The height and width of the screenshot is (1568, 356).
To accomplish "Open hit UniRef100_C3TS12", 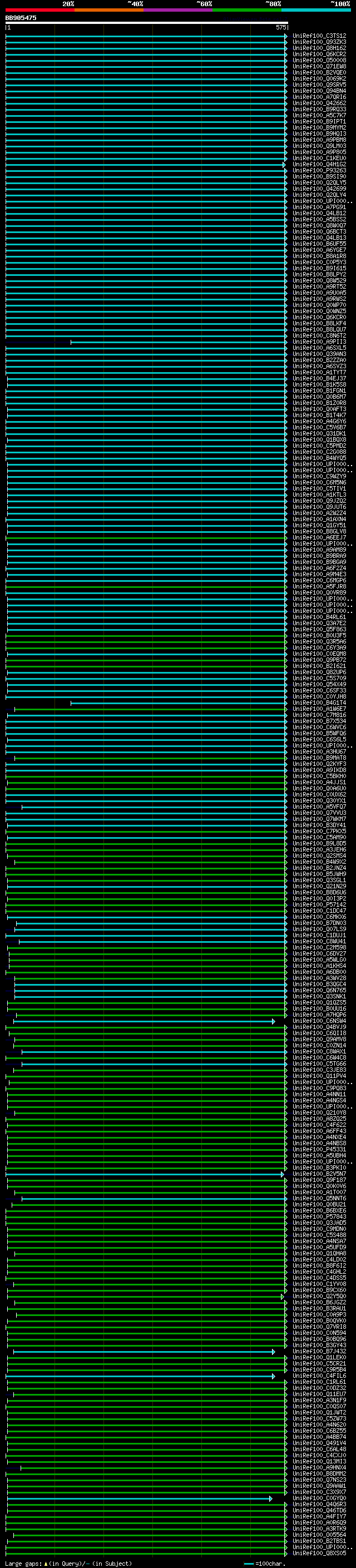I will [x=319, y=36].
